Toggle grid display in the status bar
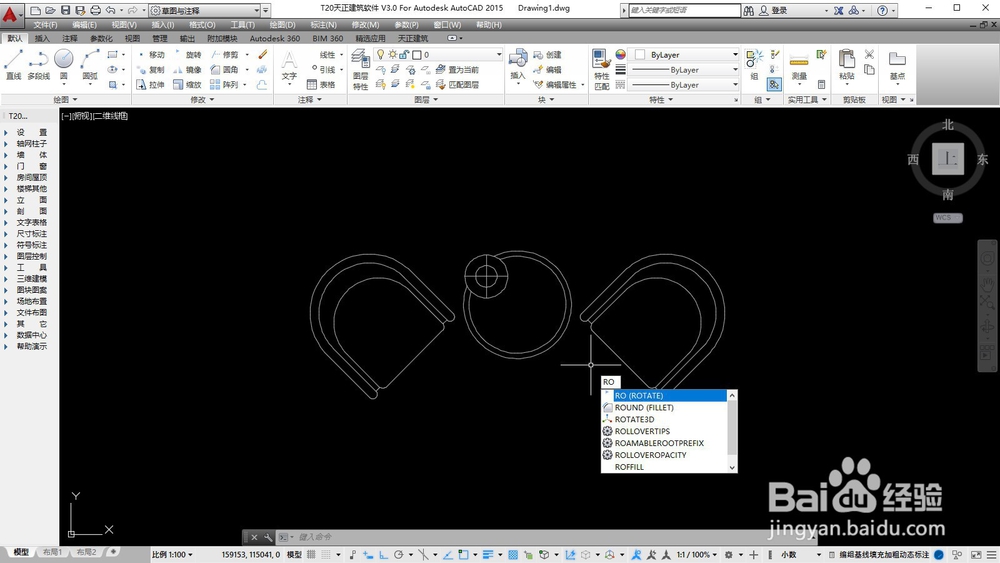This screenshot has width=1000, height=563. click(x=311, y=555)
